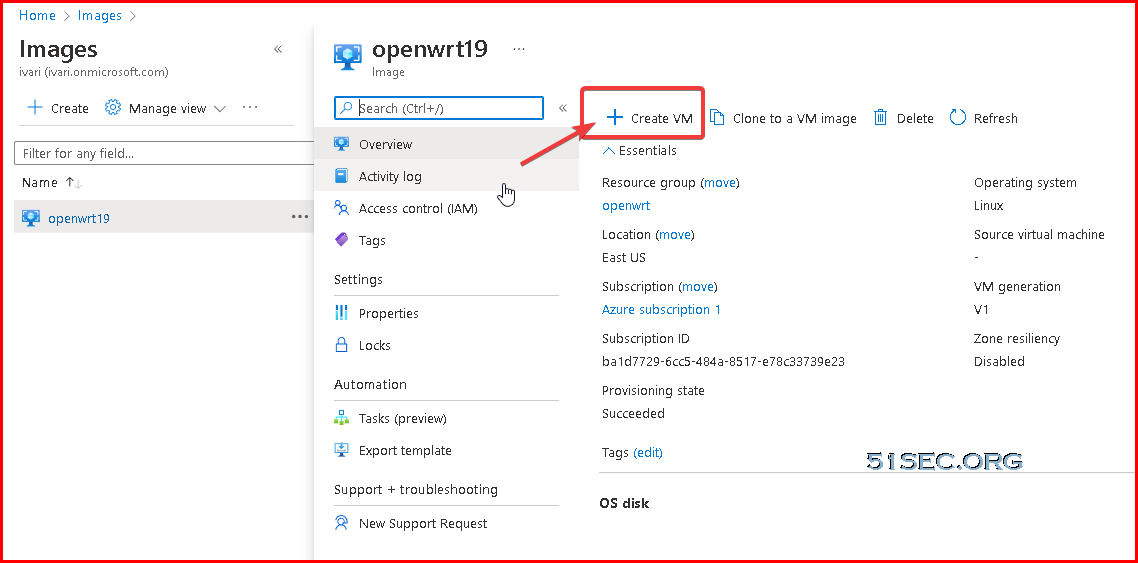Click the Export template icon
This screenshot has height=563, width=1138.
341,450
